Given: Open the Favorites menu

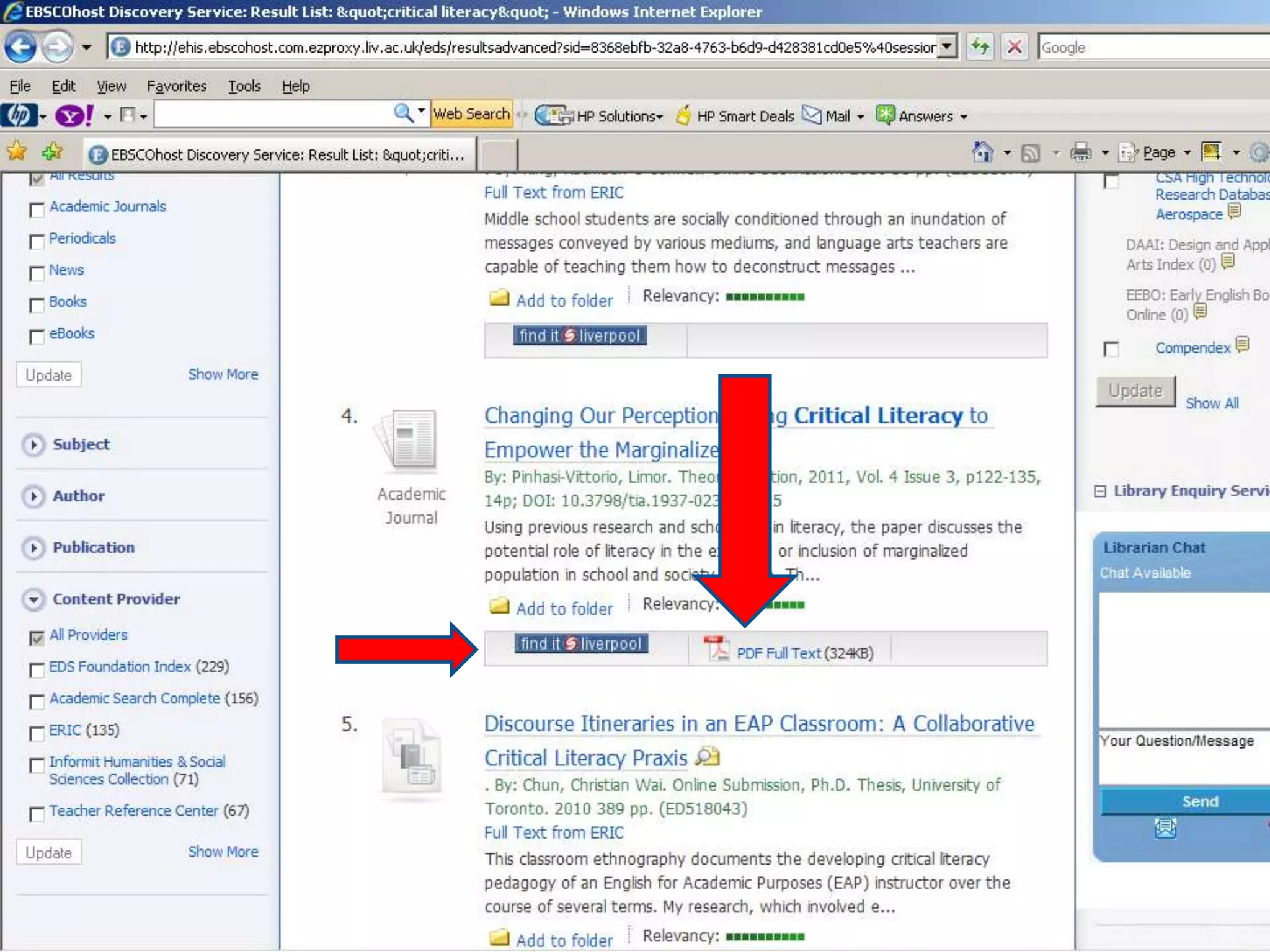Looking at the screenshot, I should (176, 86).
